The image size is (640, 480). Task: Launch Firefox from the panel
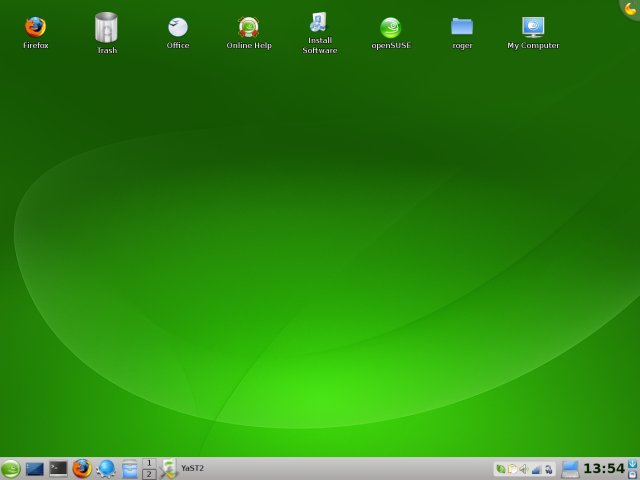82,469
